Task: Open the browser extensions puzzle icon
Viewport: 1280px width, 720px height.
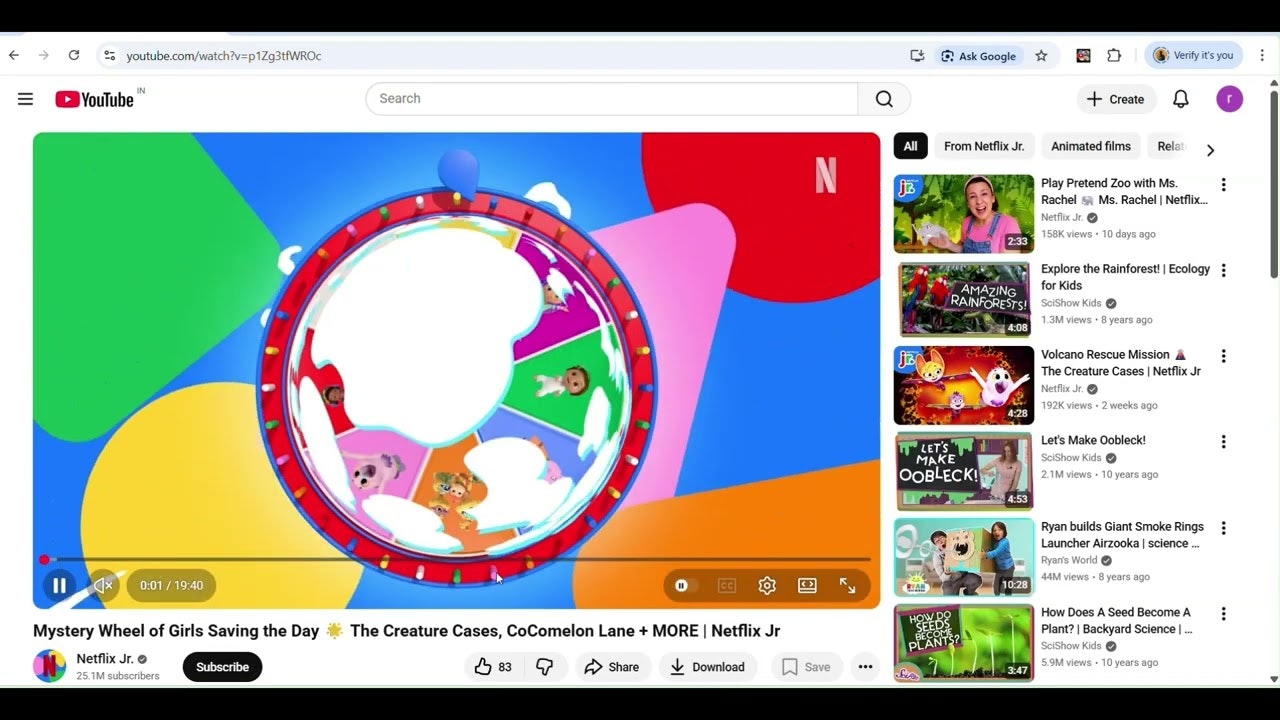Action: [x=1114, y=56]
